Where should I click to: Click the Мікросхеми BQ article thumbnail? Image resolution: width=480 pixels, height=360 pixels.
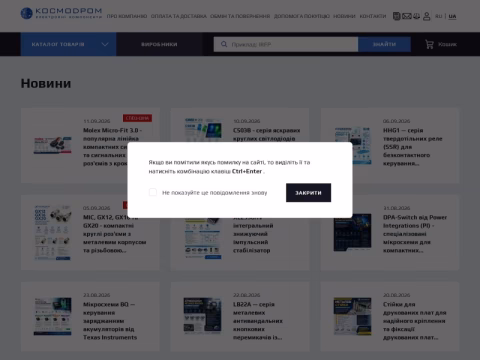(x=52, y=316)
